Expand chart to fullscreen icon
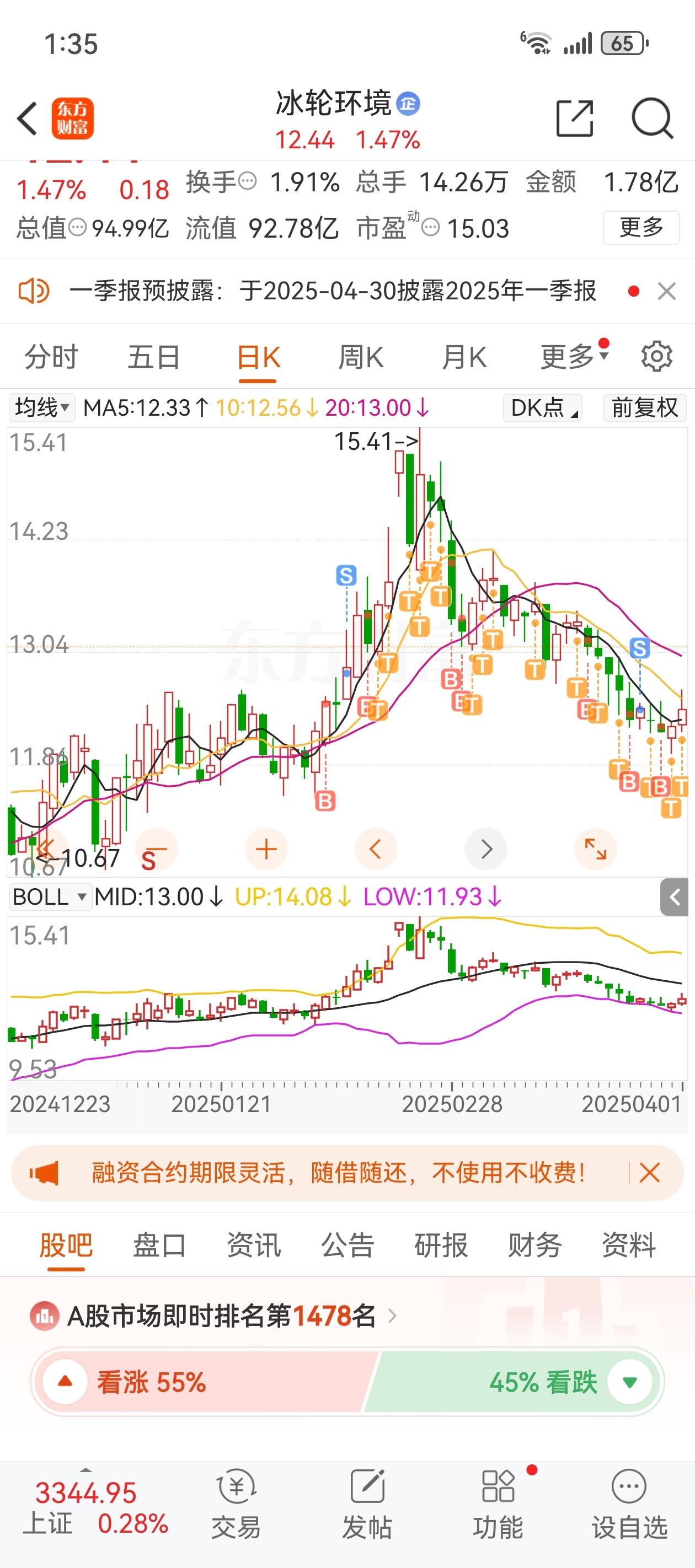 (x=595, y=849)
